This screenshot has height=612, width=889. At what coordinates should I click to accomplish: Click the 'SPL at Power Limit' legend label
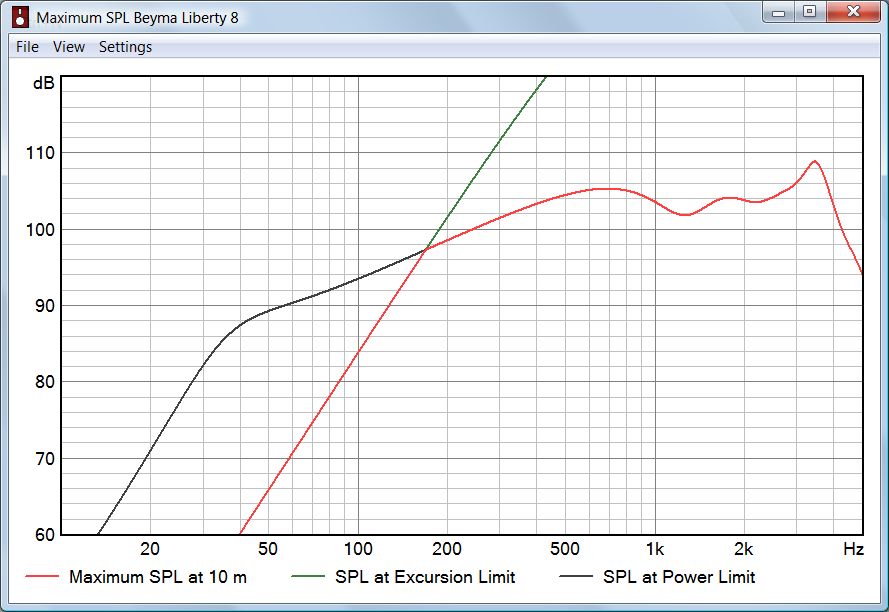coord(679,577)
